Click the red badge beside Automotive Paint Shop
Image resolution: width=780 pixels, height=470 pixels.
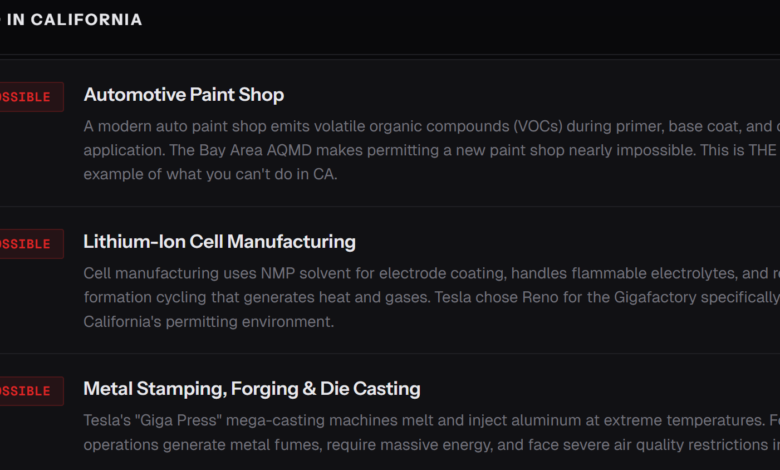click(30, 97)
